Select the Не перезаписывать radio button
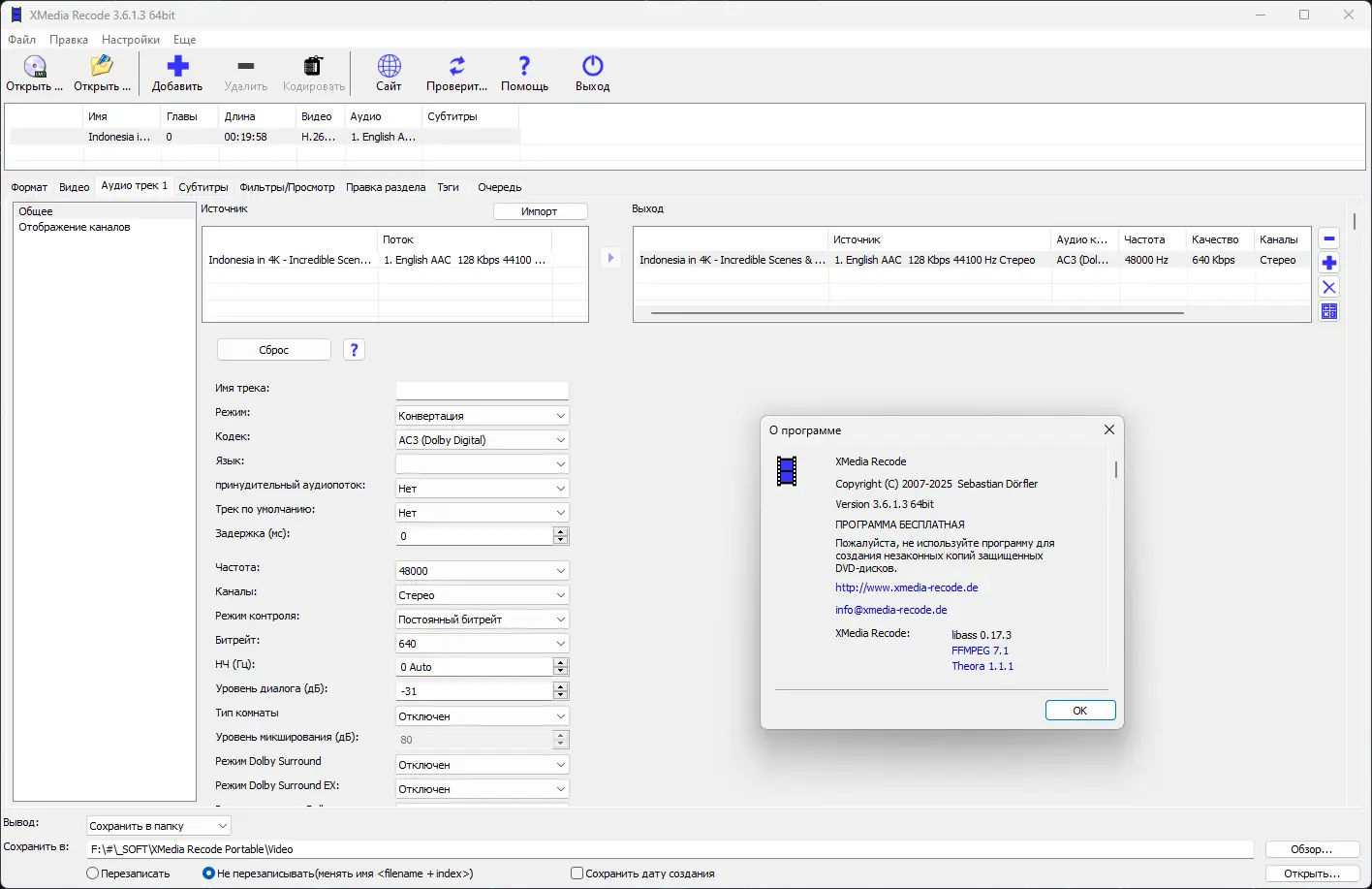 click(x=208, y=873)
